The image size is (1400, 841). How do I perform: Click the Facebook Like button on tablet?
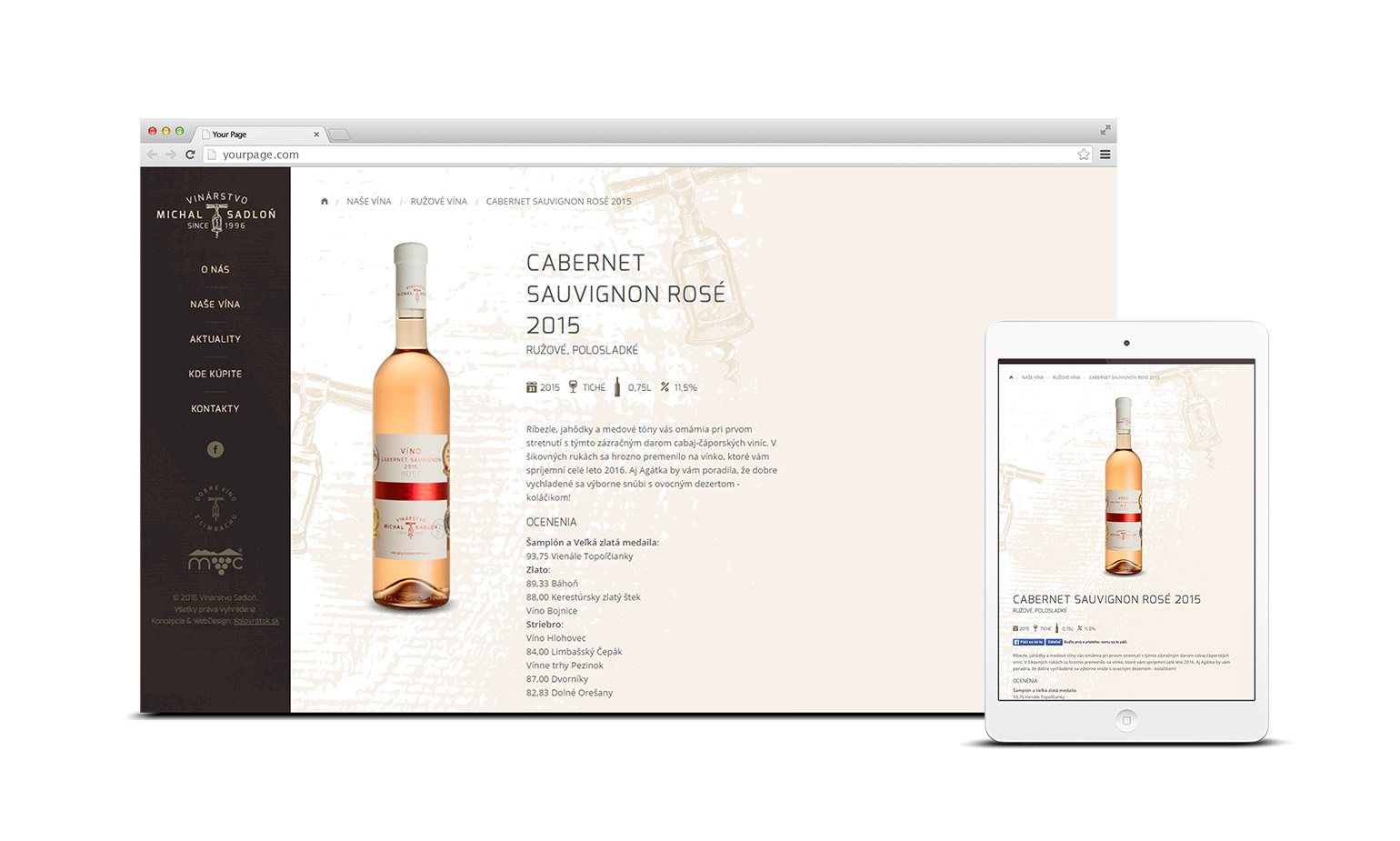[x=1028, y=642]
